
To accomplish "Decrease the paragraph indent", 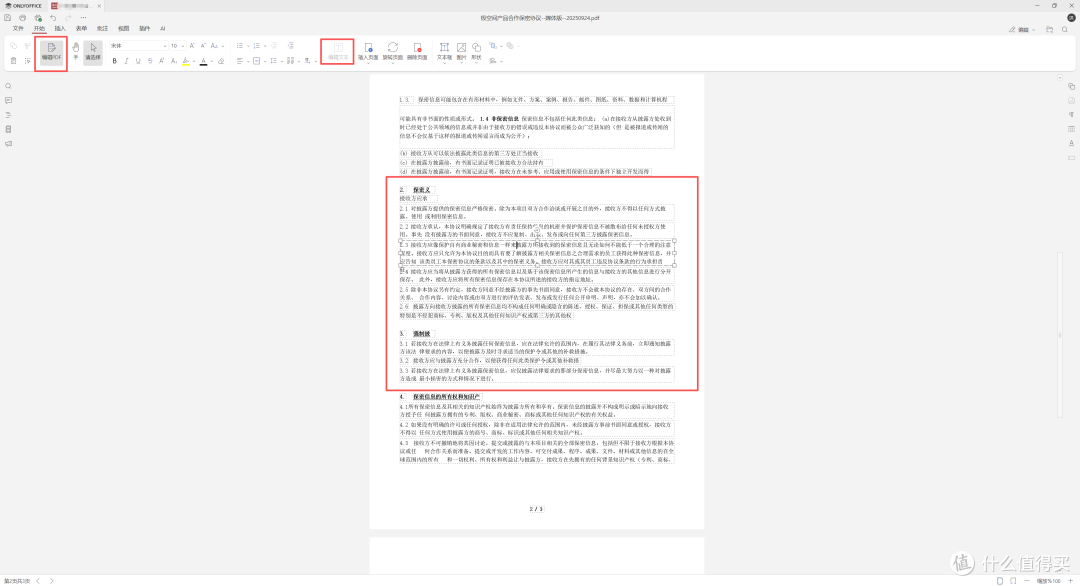I will tap(274, 46).
